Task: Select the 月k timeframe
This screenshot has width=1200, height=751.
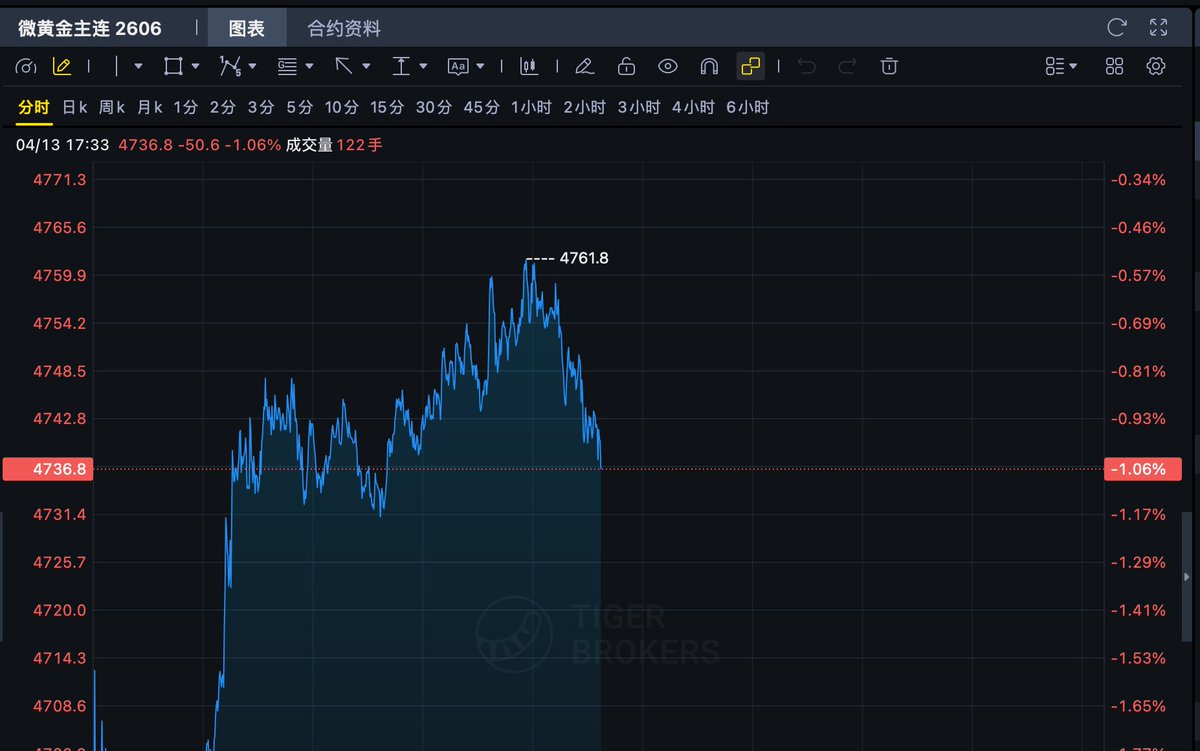Action: click(x=150, y=107)
